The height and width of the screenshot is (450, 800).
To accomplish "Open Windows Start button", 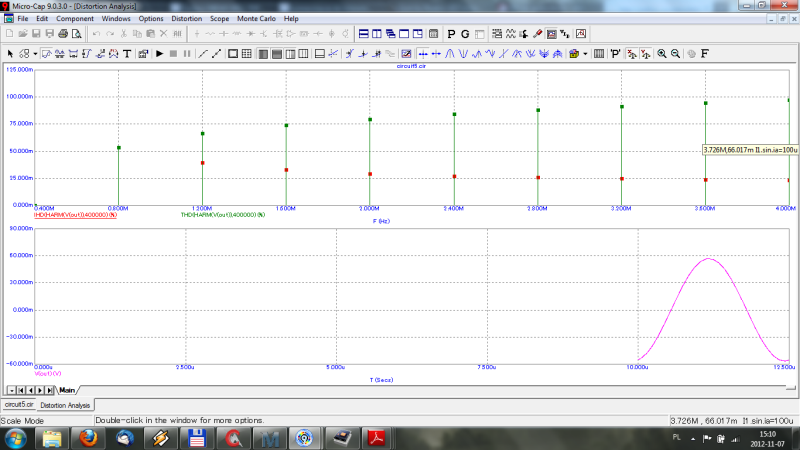I will click(15, 439).
